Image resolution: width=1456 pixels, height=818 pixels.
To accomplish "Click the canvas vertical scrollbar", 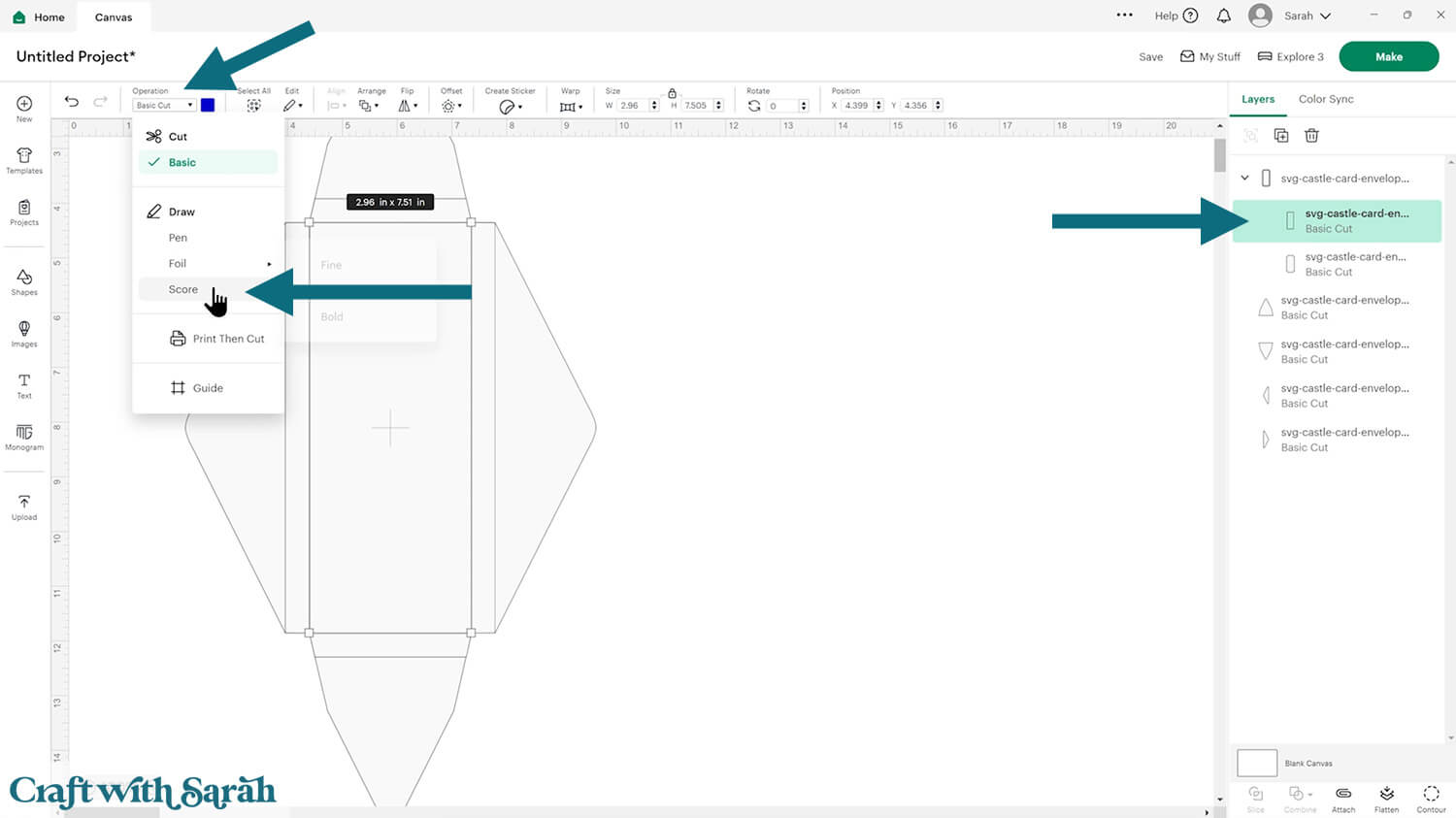I will click(x=1220, y=155).
